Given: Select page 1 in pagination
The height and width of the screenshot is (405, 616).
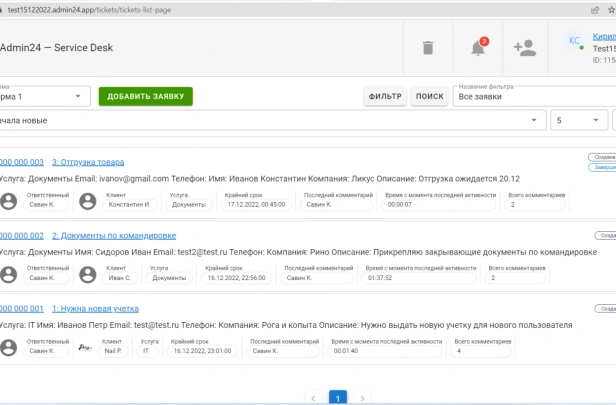Looking at the screenshot, I should pyautogui.click(x=338, y=398).
